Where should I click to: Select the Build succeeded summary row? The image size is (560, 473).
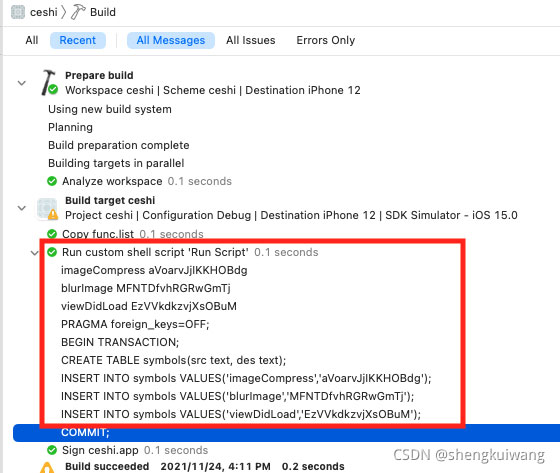click(205, 467)
